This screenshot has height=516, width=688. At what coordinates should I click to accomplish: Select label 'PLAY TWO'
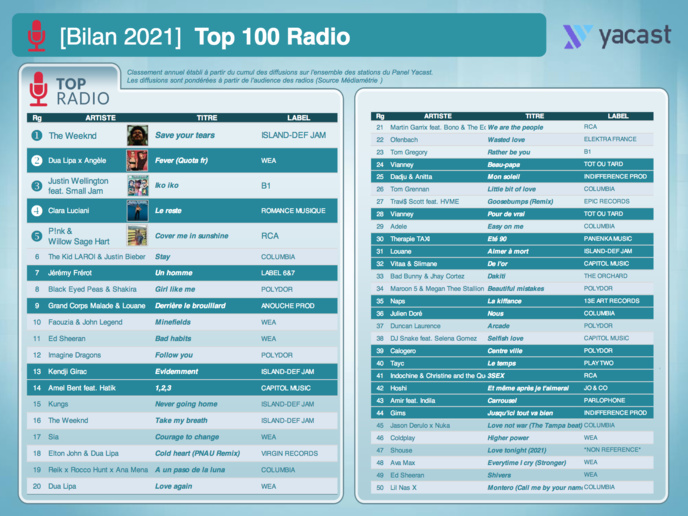coord(598,363)
